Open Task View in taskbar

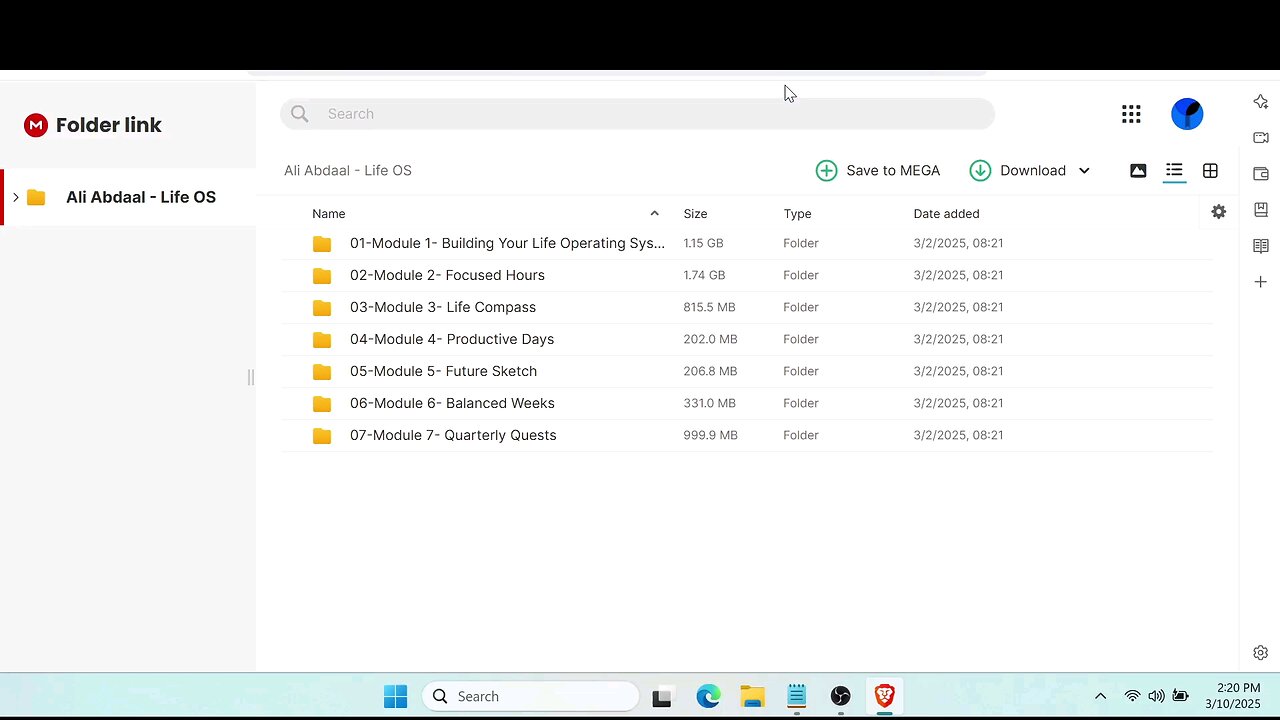coord(661,697)
